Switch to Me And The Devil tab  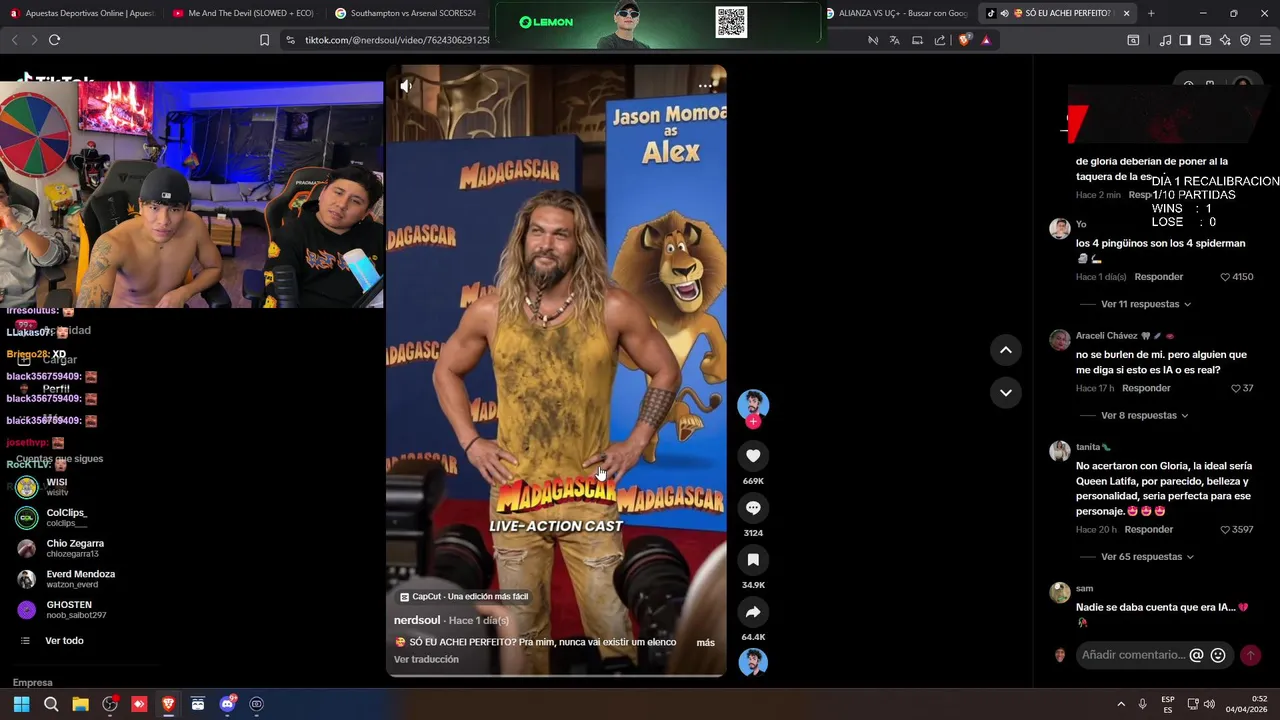coord(244,13)
